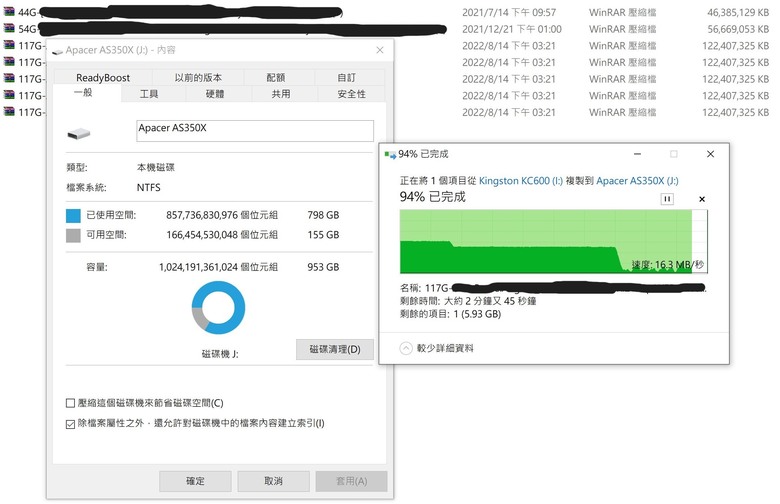Viewport: 780px width, 504px height.
Task: Enable 壓縮這個磁碟機來節省磁碟空間 checkbox
Action: pyautogui.click(x=70, y=403)
